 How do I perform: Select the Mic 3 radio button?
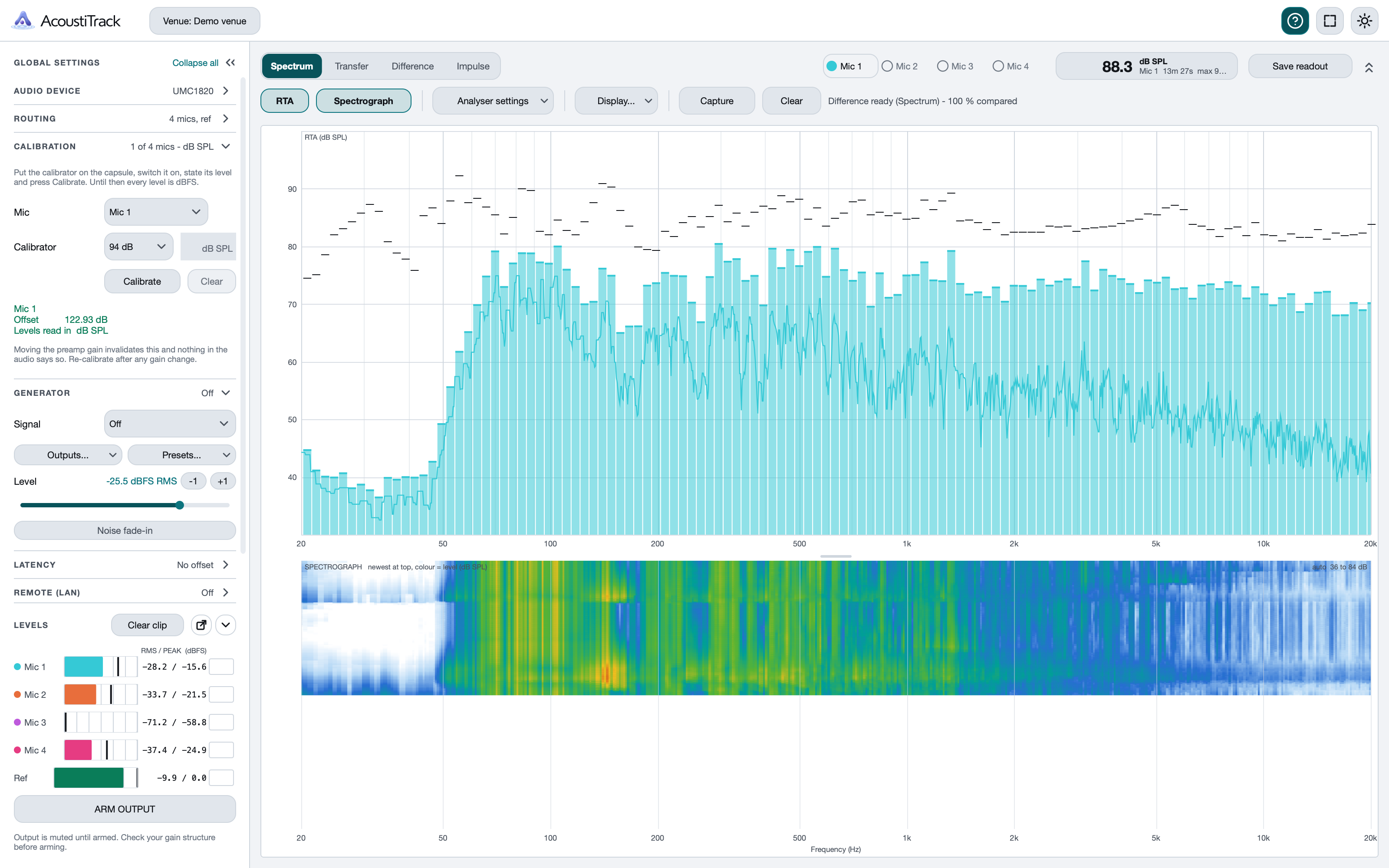[942, 66]
